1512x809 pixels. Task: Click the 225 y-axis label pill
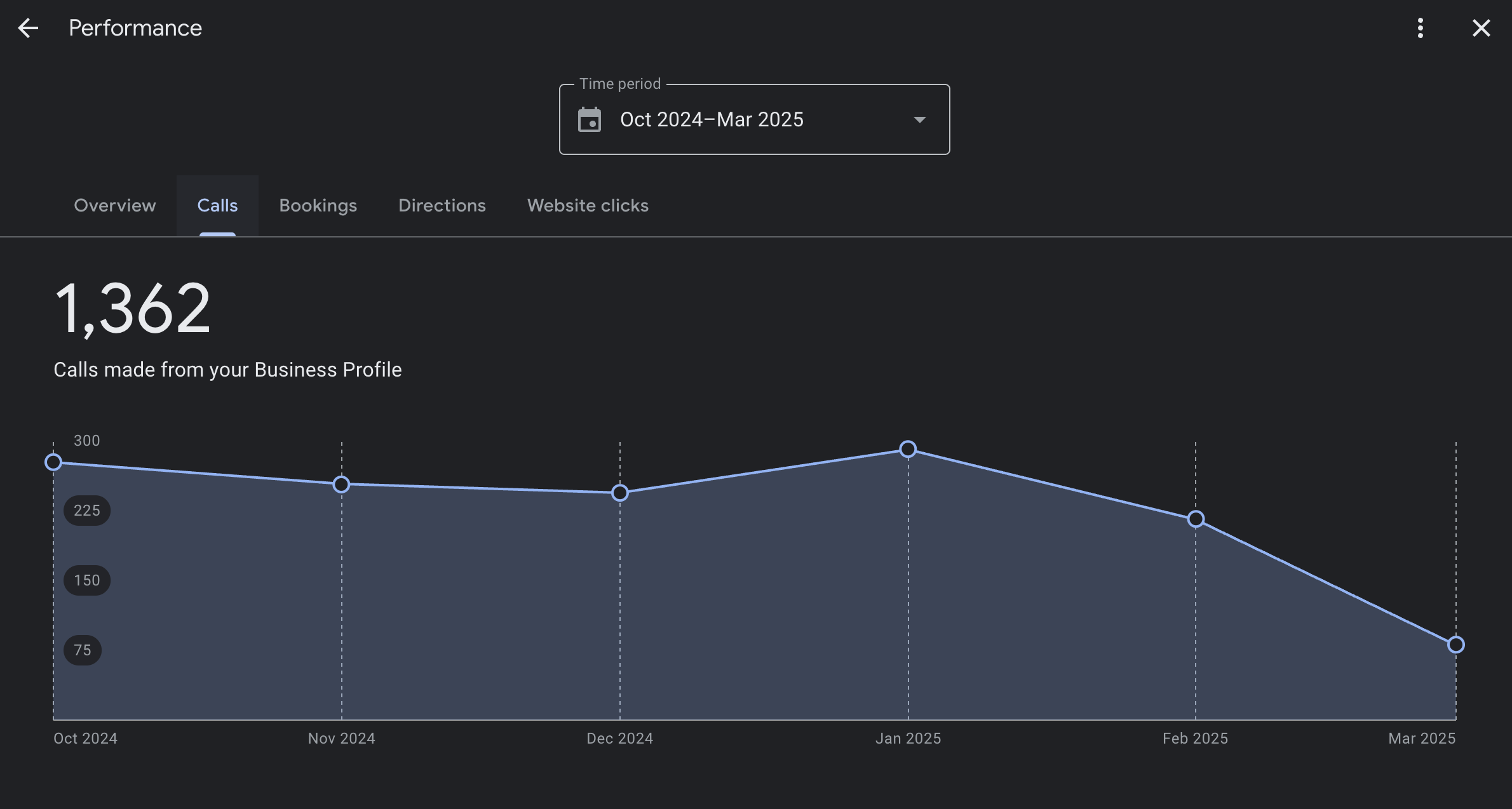(87, 511)
